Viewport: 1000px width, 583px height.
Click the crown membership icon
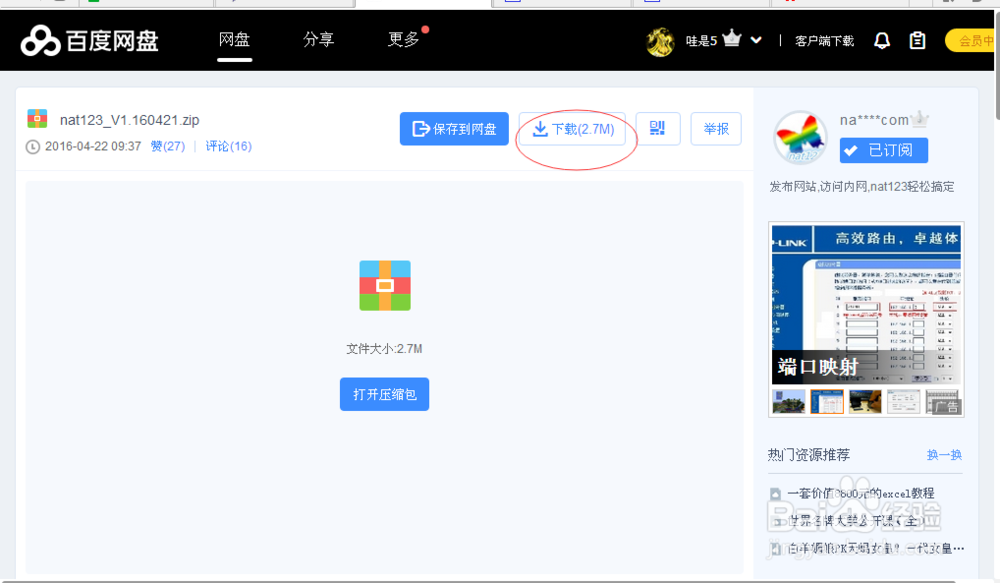tap(732, 39)
